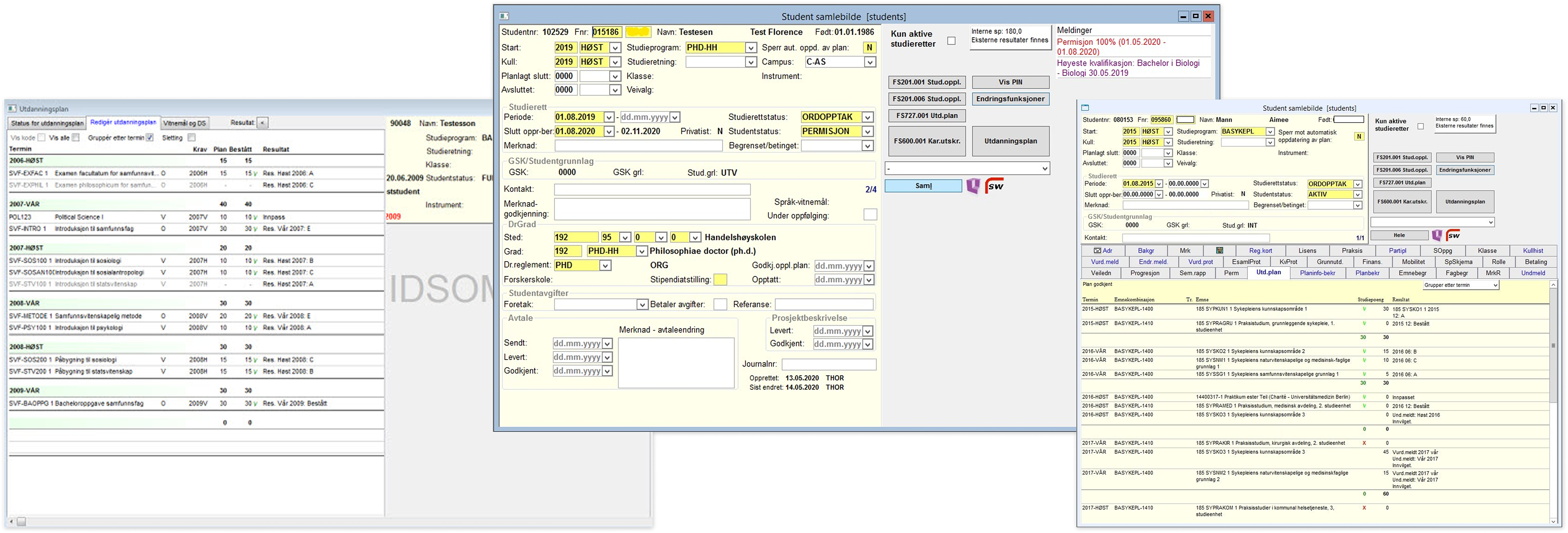1568x533 pixels.
Task: Click the Journalnr input field
Action: pyautogui.click(x=829, y=364)
